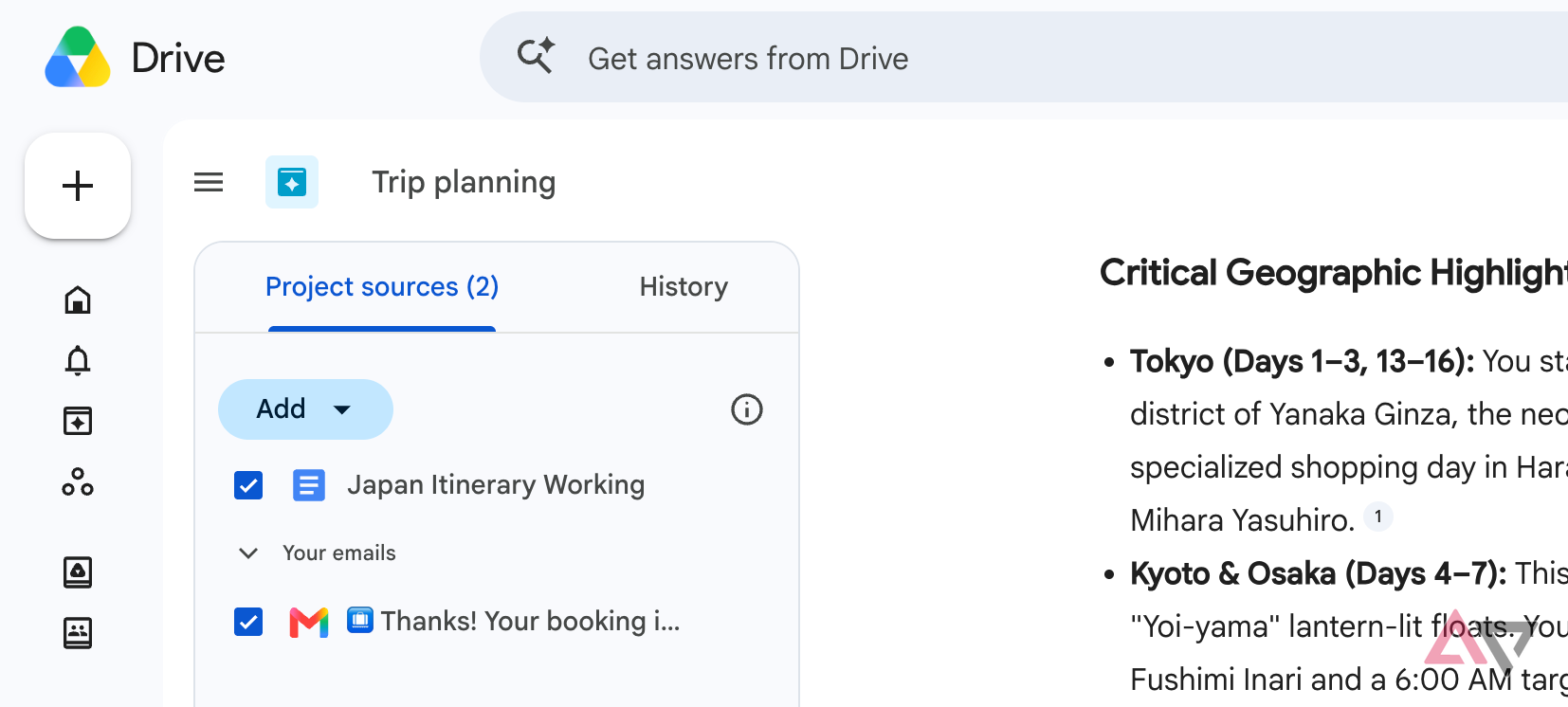Open the Add sources dropdown
Screen dimensions: 1568x707
pos(305,409)
